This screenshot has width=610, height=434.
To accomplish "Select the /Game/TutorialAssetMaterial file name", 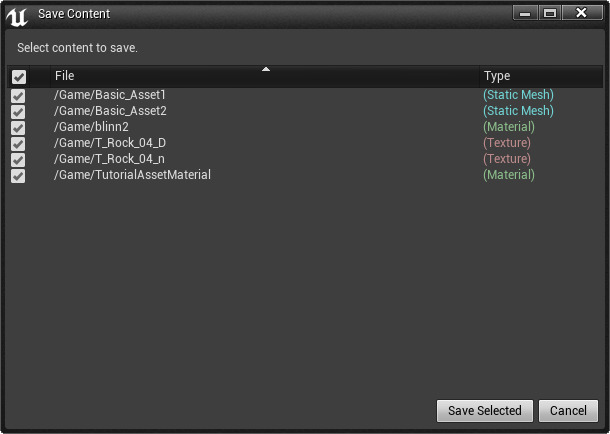I will (x=132, y=175).
